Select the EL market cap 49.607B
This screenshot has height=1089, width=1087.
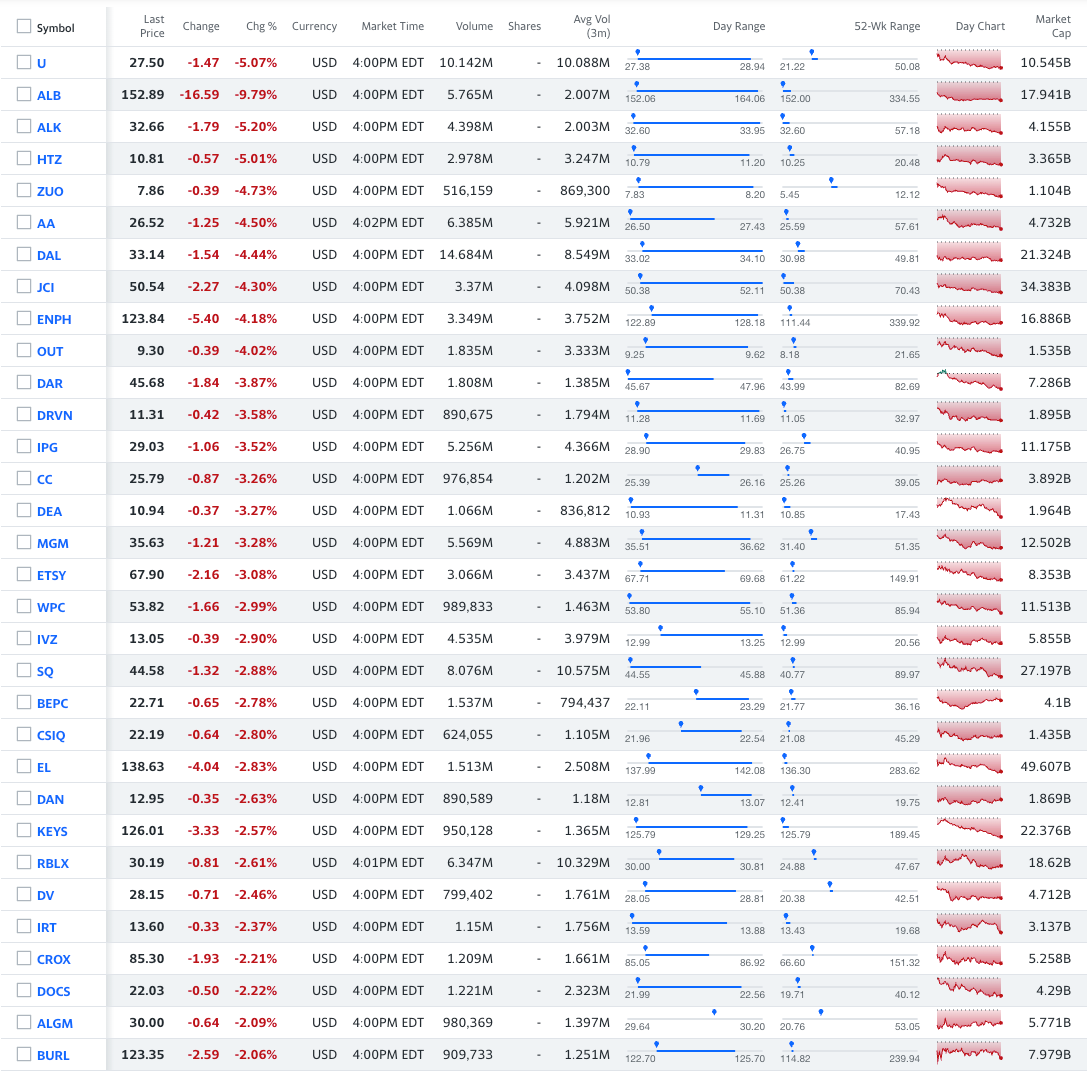1045,767
